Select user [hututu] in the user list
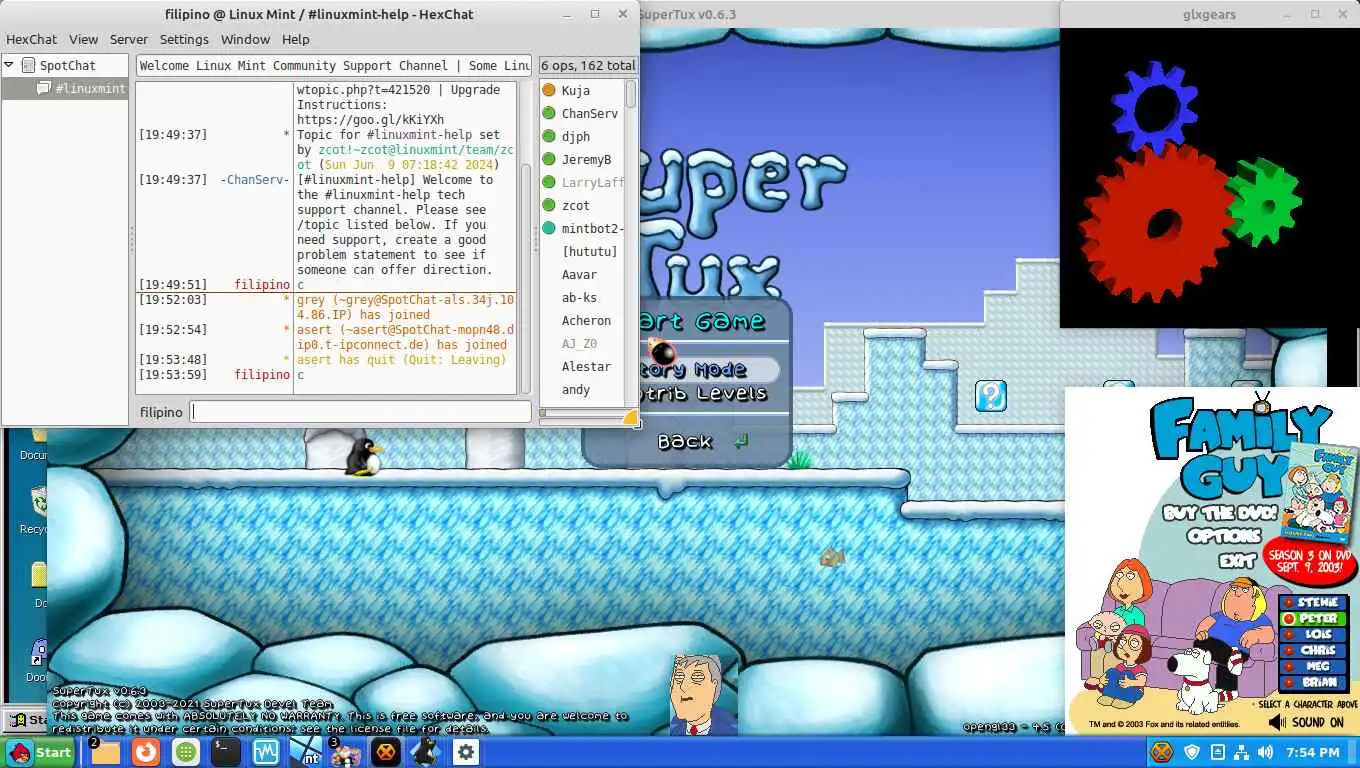 [582, 251]
